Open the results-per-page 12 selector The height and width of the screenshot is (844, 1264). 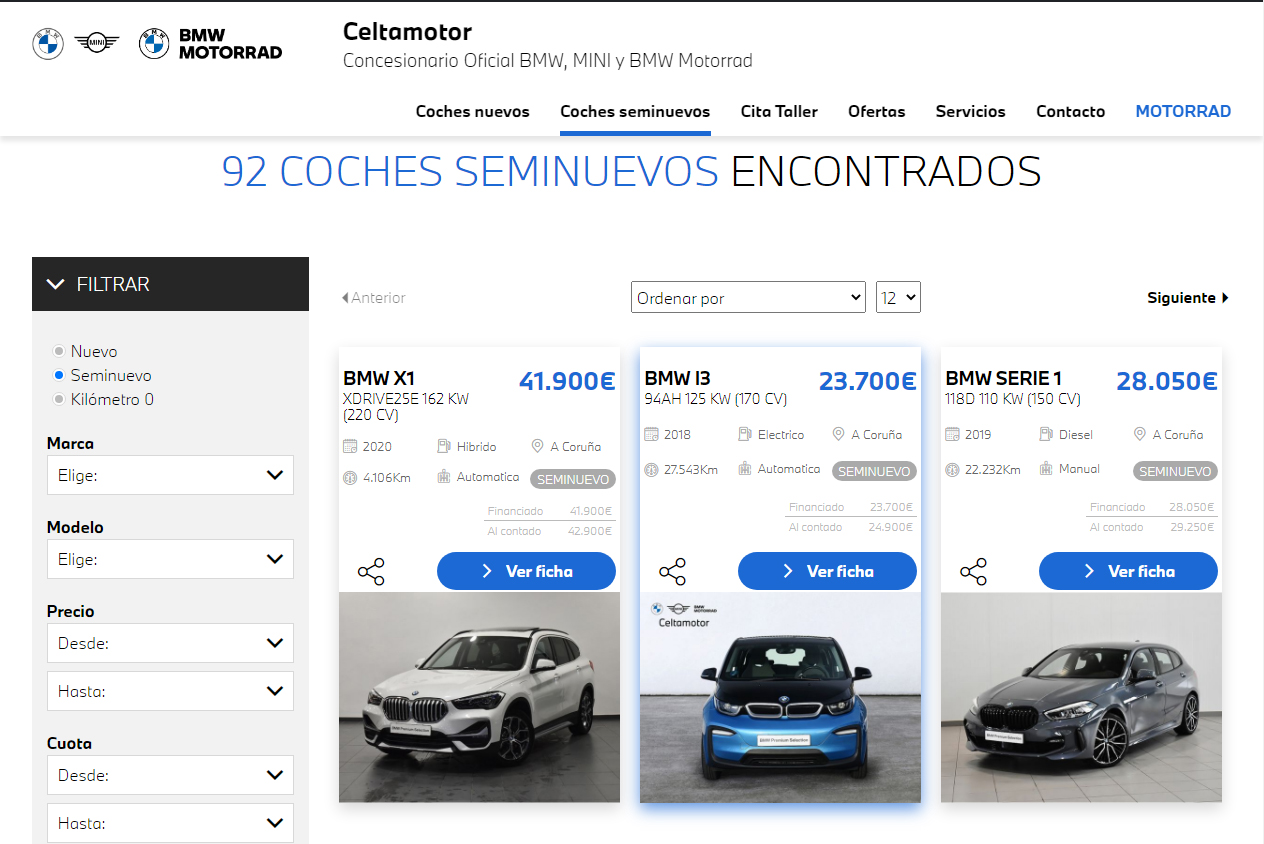(x=898, y=297)
